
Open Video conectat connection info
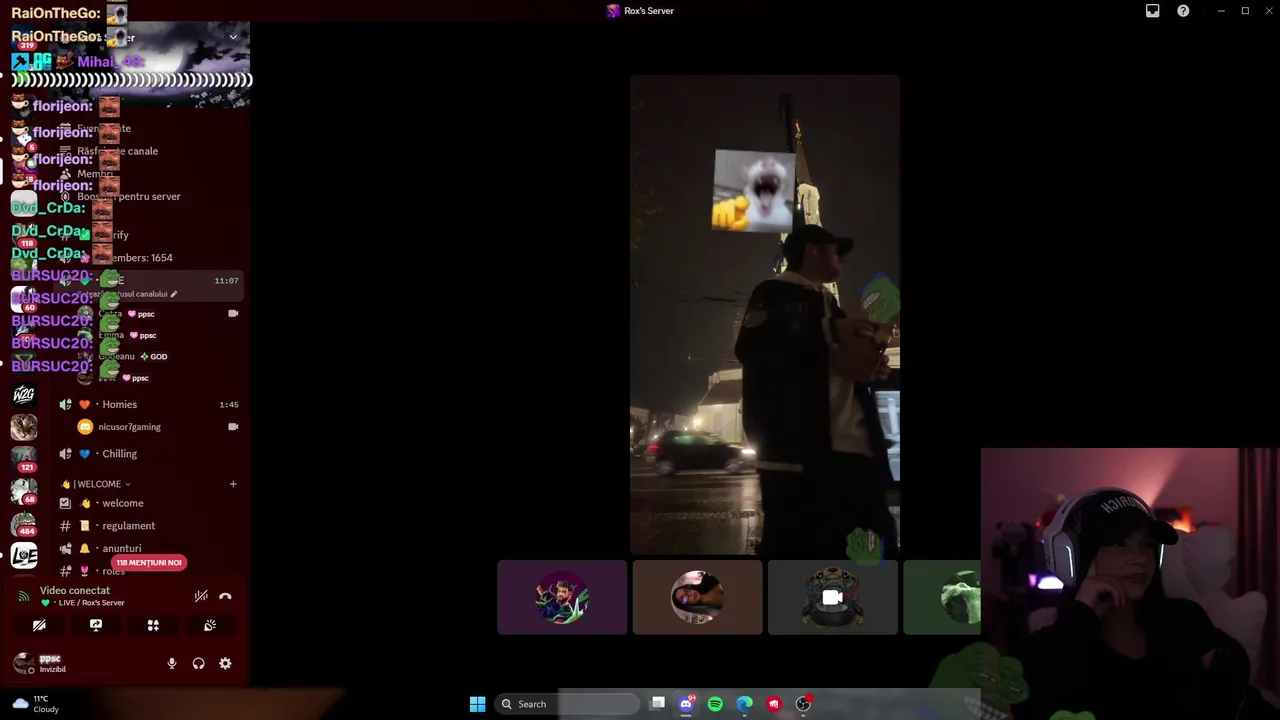(x=75, y=591)
